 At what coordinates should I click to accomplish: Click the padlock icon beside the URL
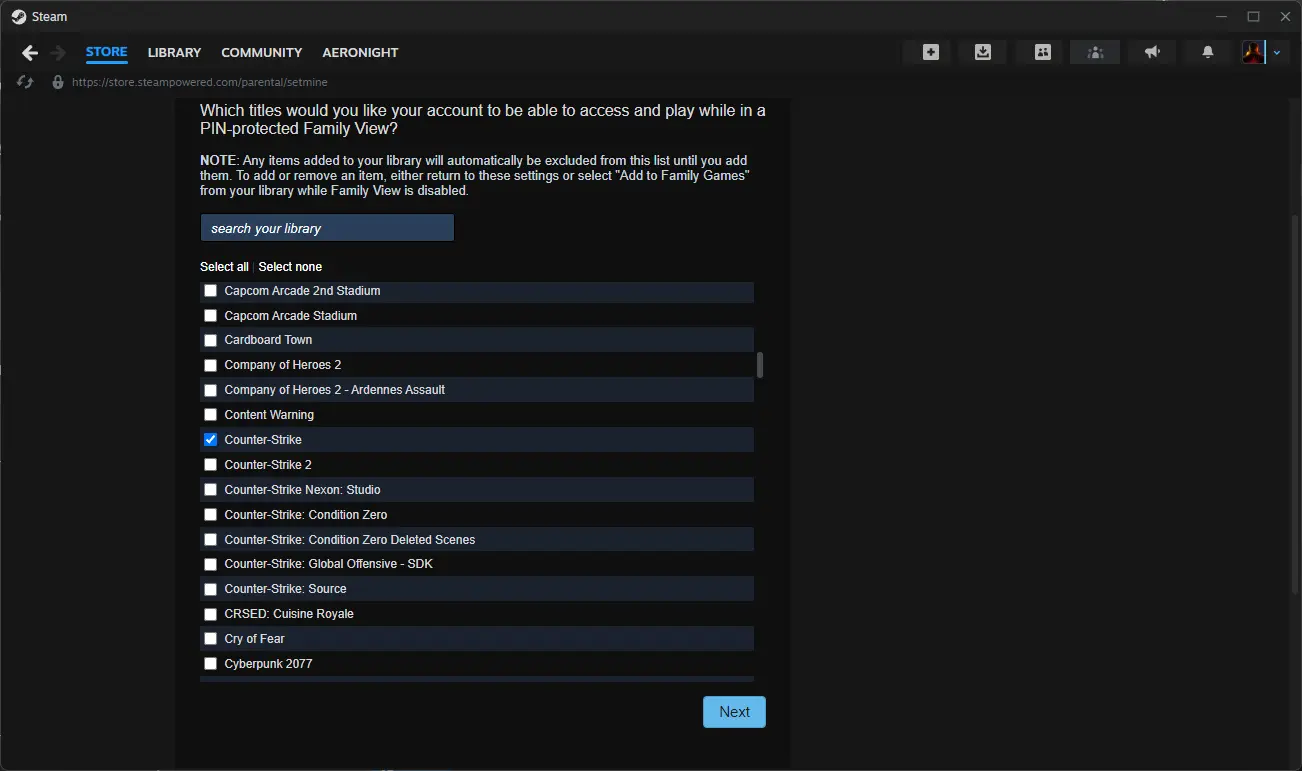(58, 82)
